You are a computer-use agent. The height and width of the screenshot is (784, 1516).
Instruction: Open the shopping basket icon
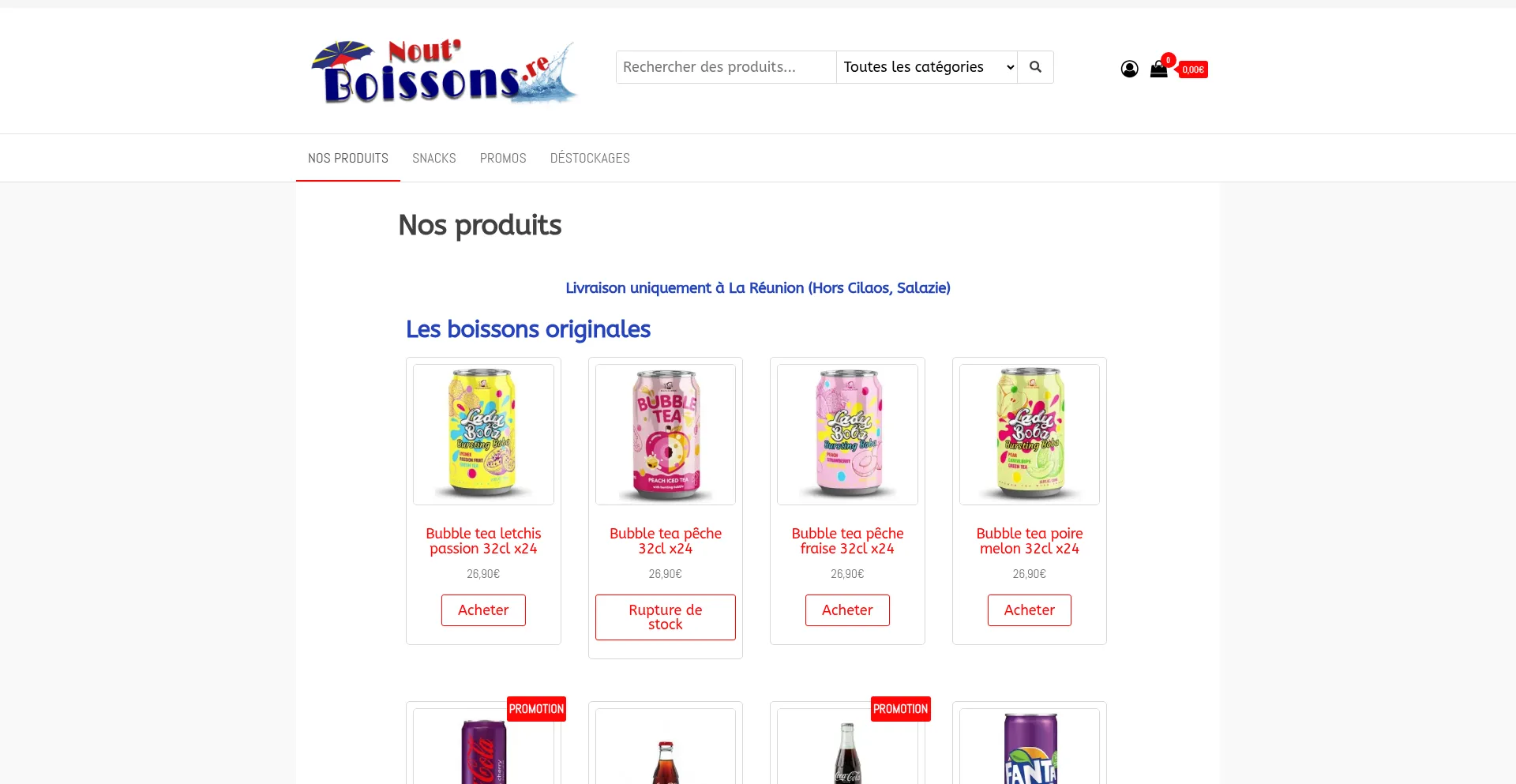(x=1159, y=69)
